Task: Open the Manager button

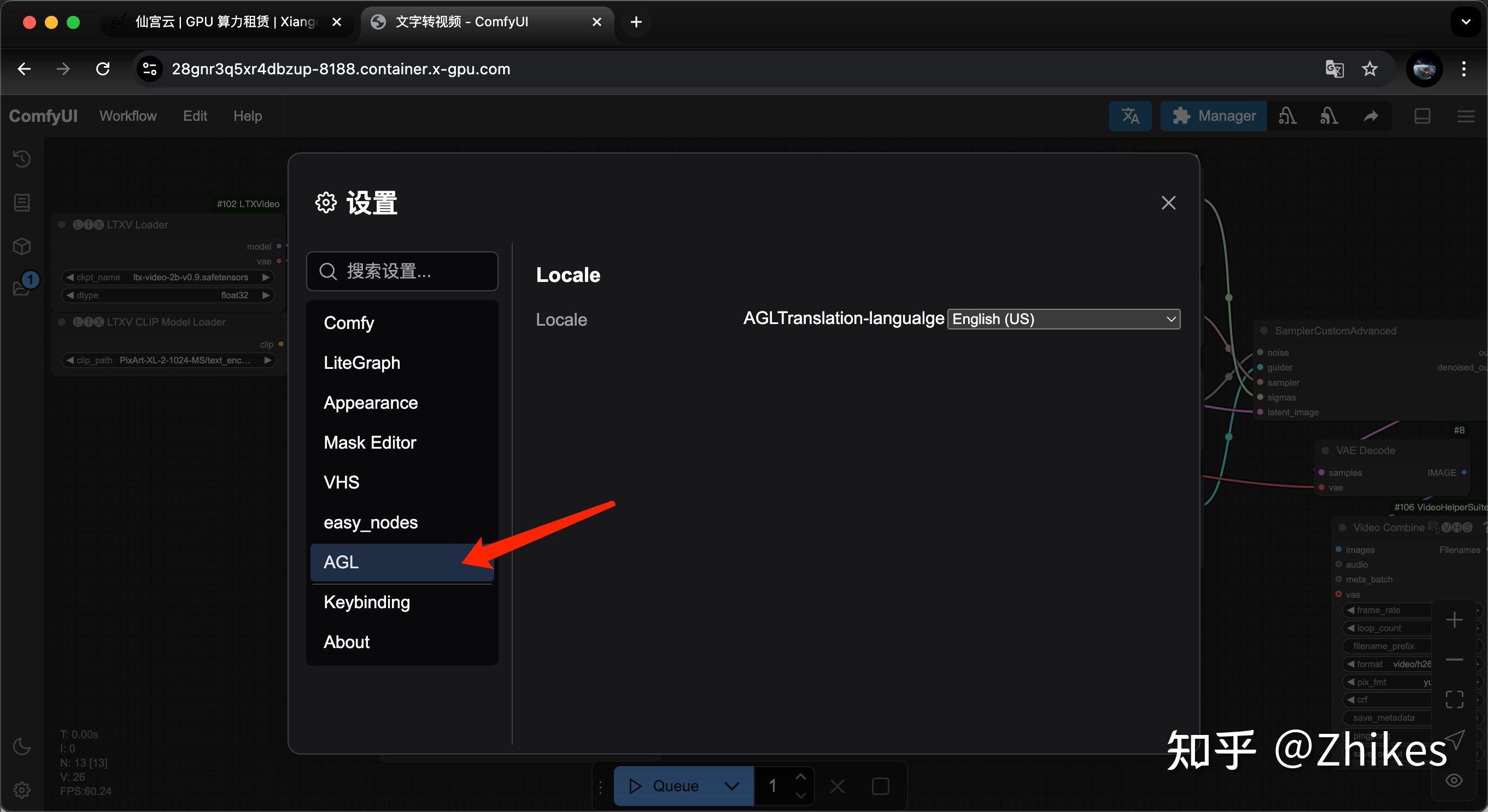Action: pos(1214,116)
